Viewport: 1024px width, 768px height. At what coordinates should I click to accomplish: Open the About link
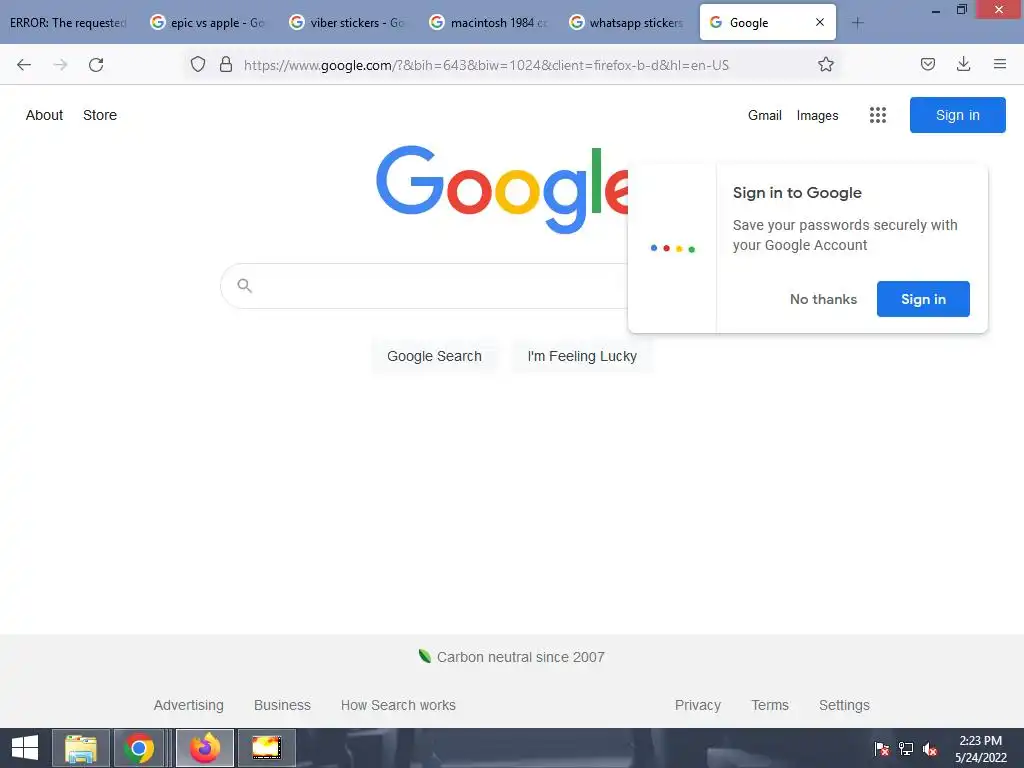tap(44, 115)
